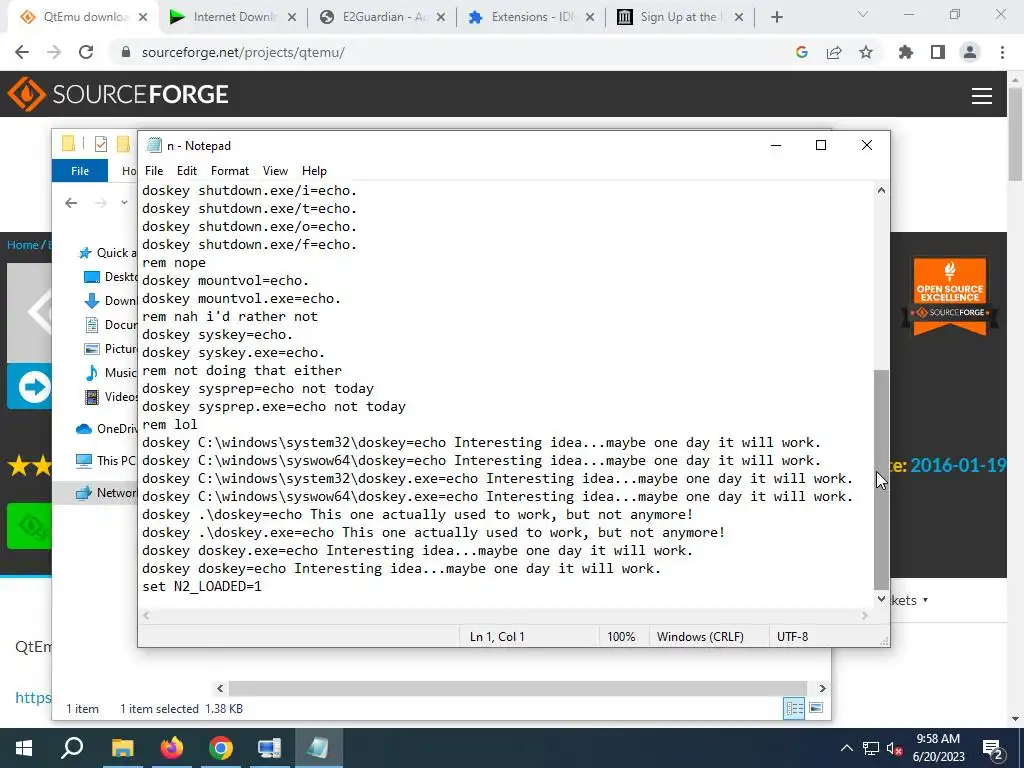Click the Notepad taskbar icon
The width and height of the screenshot is (1024, 768).
(319, 748)
